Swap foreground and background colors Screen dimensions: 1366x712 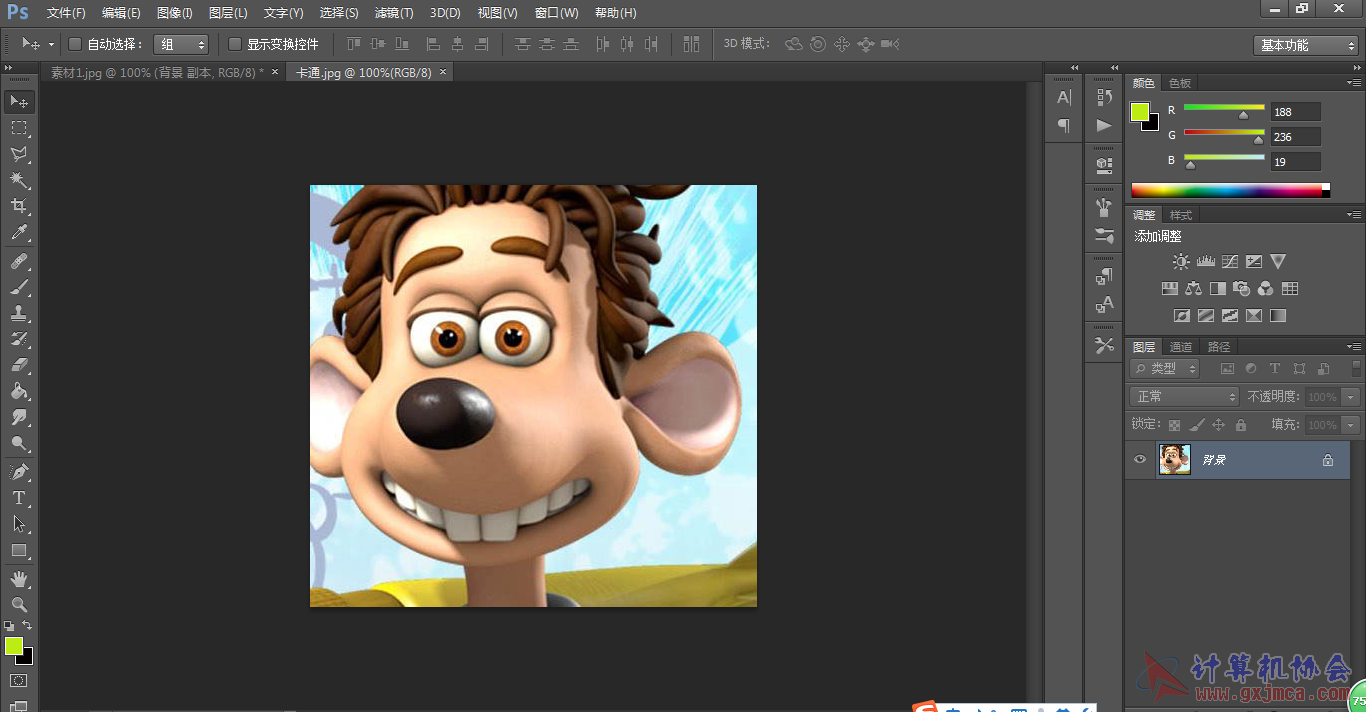(x=27, y=626)
